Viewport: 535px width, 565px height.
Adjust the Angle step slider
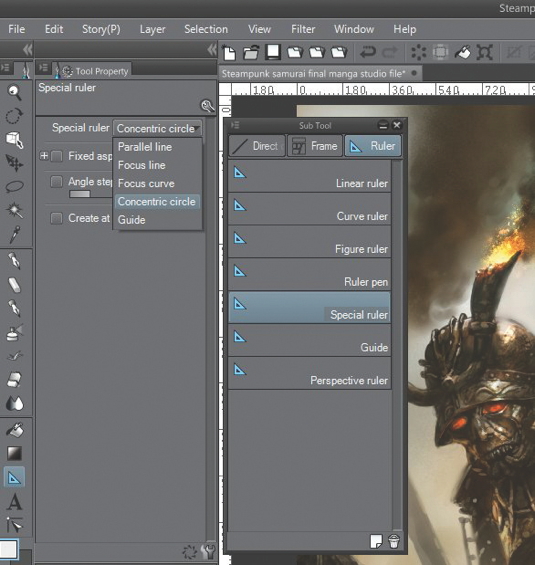(90, 194)
